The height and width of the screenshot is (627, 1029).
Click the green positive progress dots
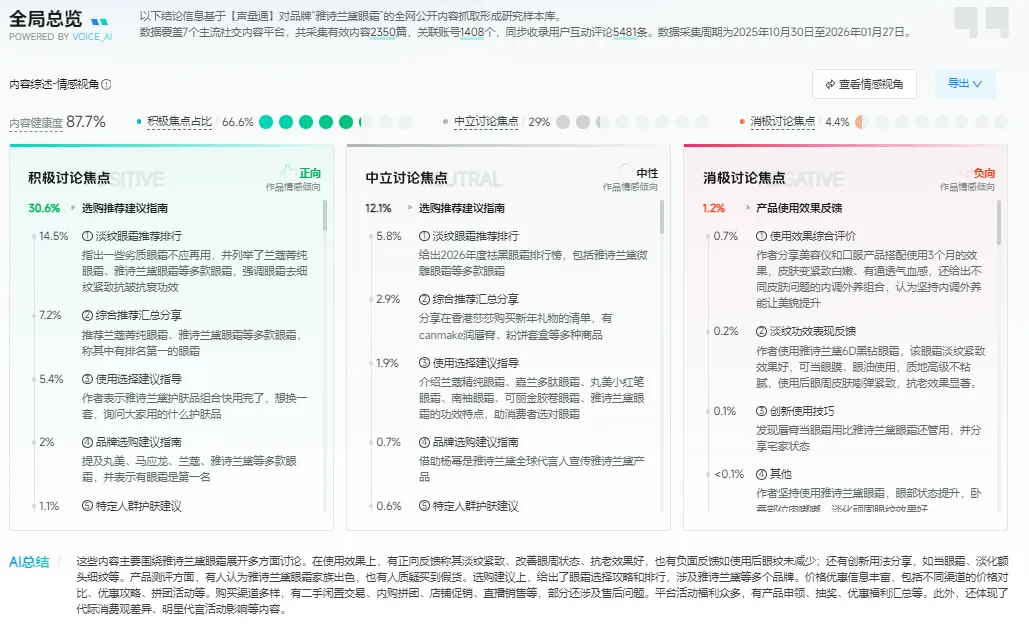pyautogui.click(x=335, y=122)
